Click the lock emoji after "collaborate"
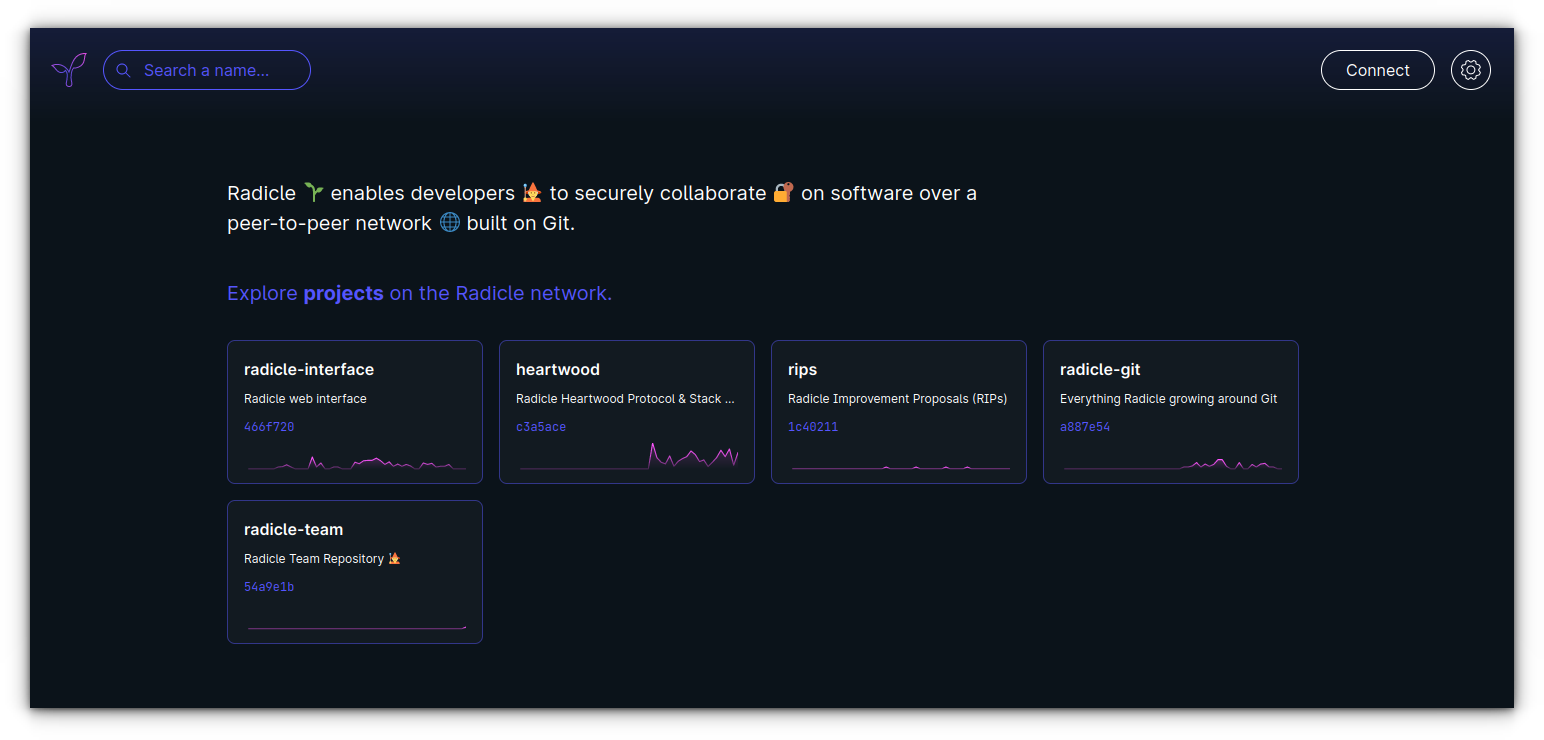This screenshot has width=1544, height=740. click(x=784, y=192)
